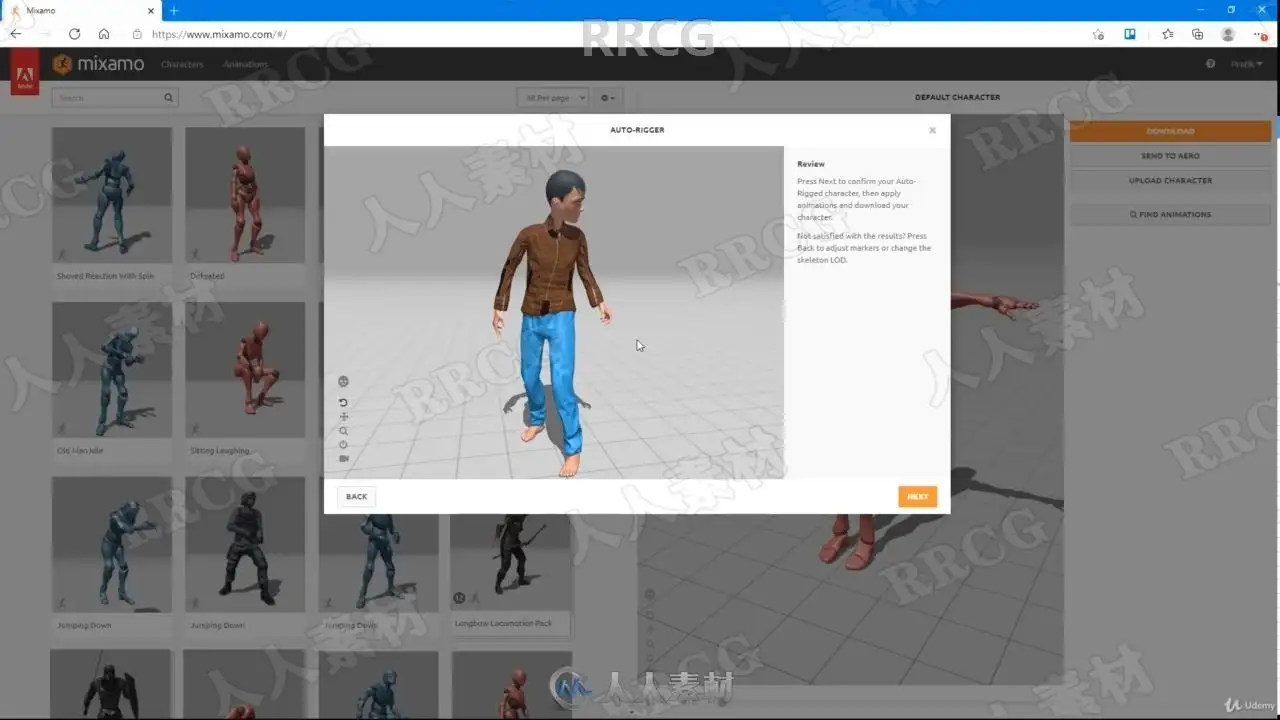Select the rotate camera tool in viewer

pos(343,402)
